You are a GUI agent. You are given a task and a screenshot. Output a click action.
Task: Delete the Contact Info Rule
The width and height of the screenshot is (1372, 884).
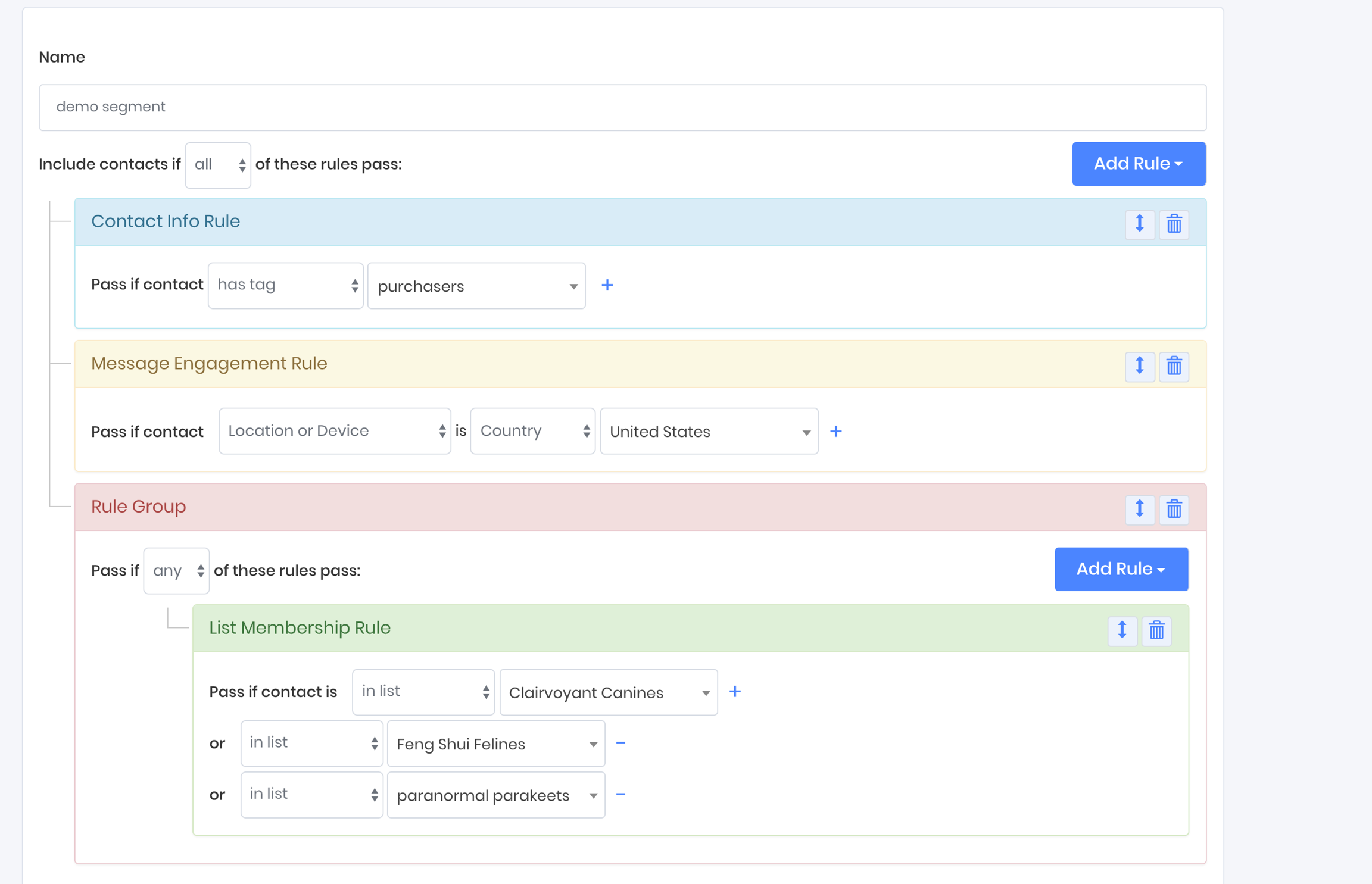pos(1174,224)
